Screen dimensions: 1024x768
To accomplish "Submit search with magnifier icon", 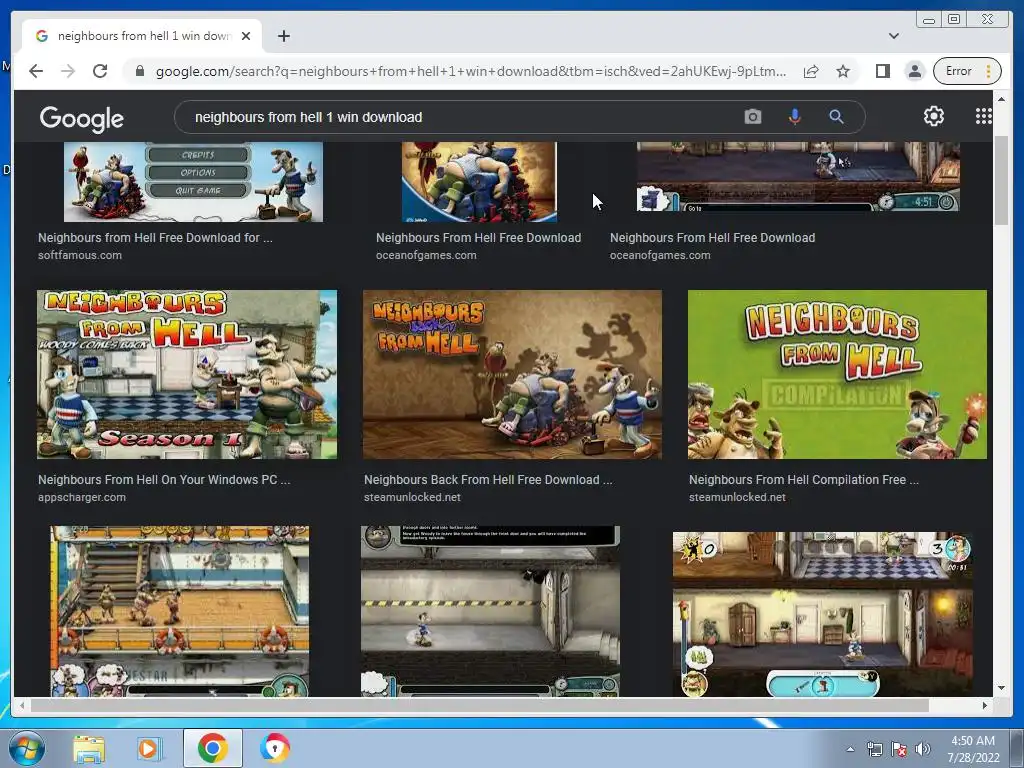I will [x=836, y=117].
